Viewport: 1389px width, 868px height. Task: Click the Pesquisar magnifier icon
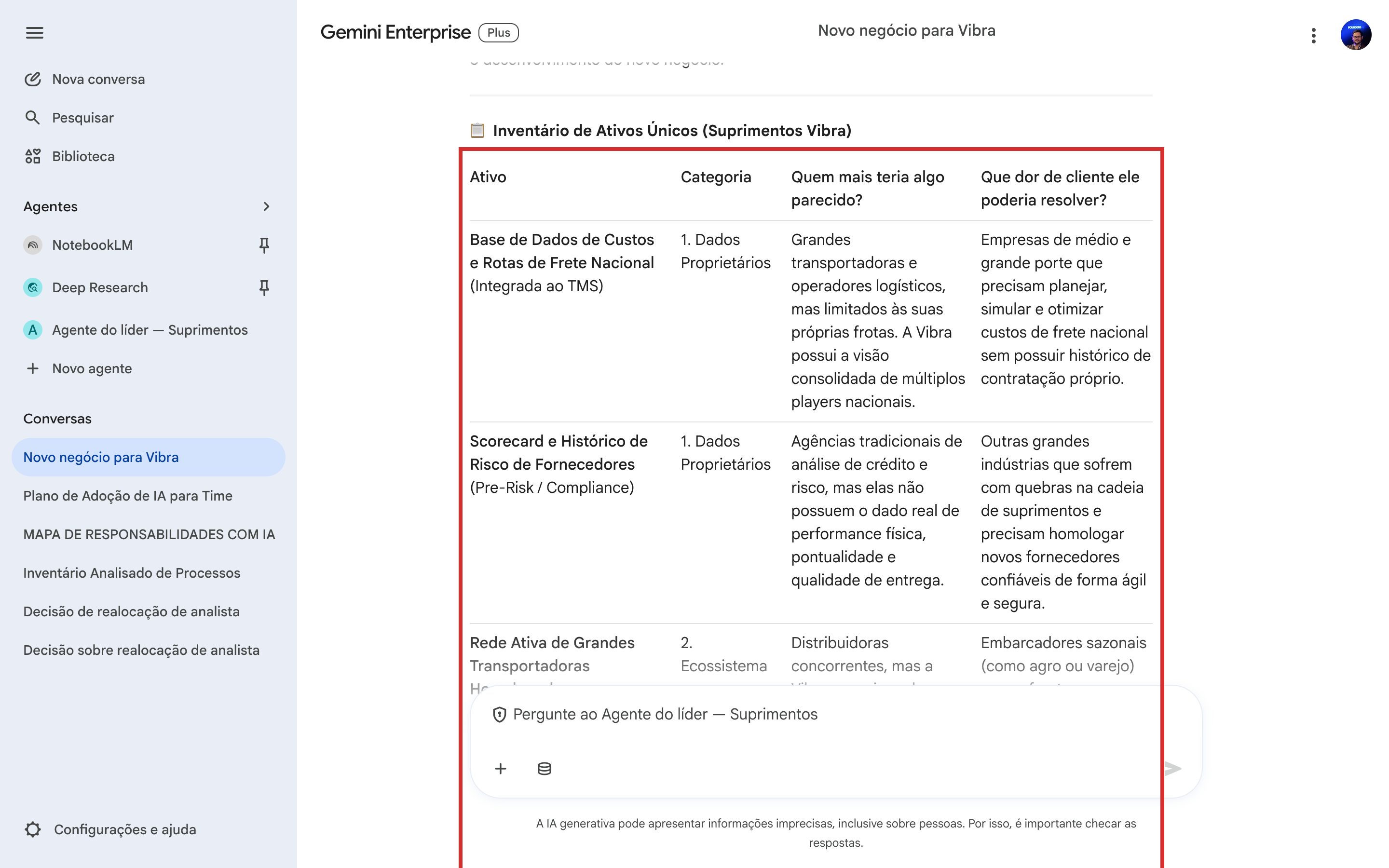coord(33,118)
